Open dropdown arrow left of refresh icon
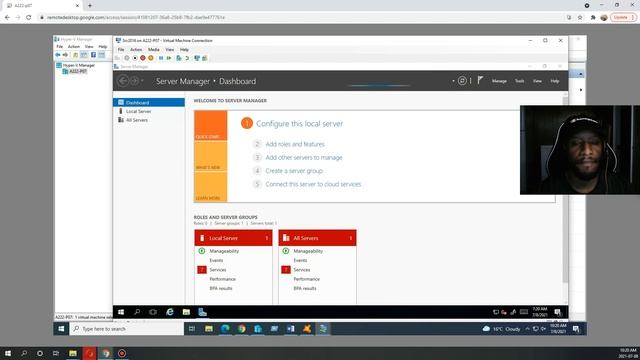Image resolution: width=640 pixels, height=360 pixels. click(453, 81)
